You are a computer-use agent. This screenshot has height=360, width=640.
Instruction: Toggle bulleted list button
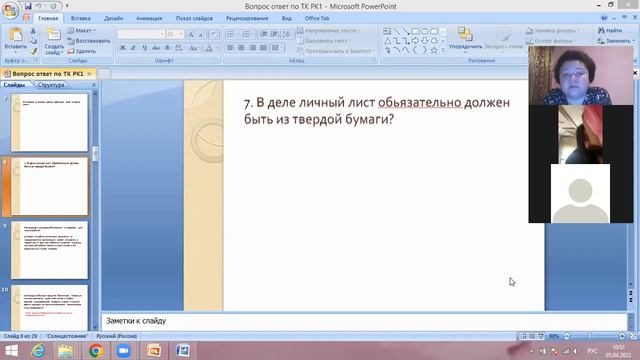231,34
